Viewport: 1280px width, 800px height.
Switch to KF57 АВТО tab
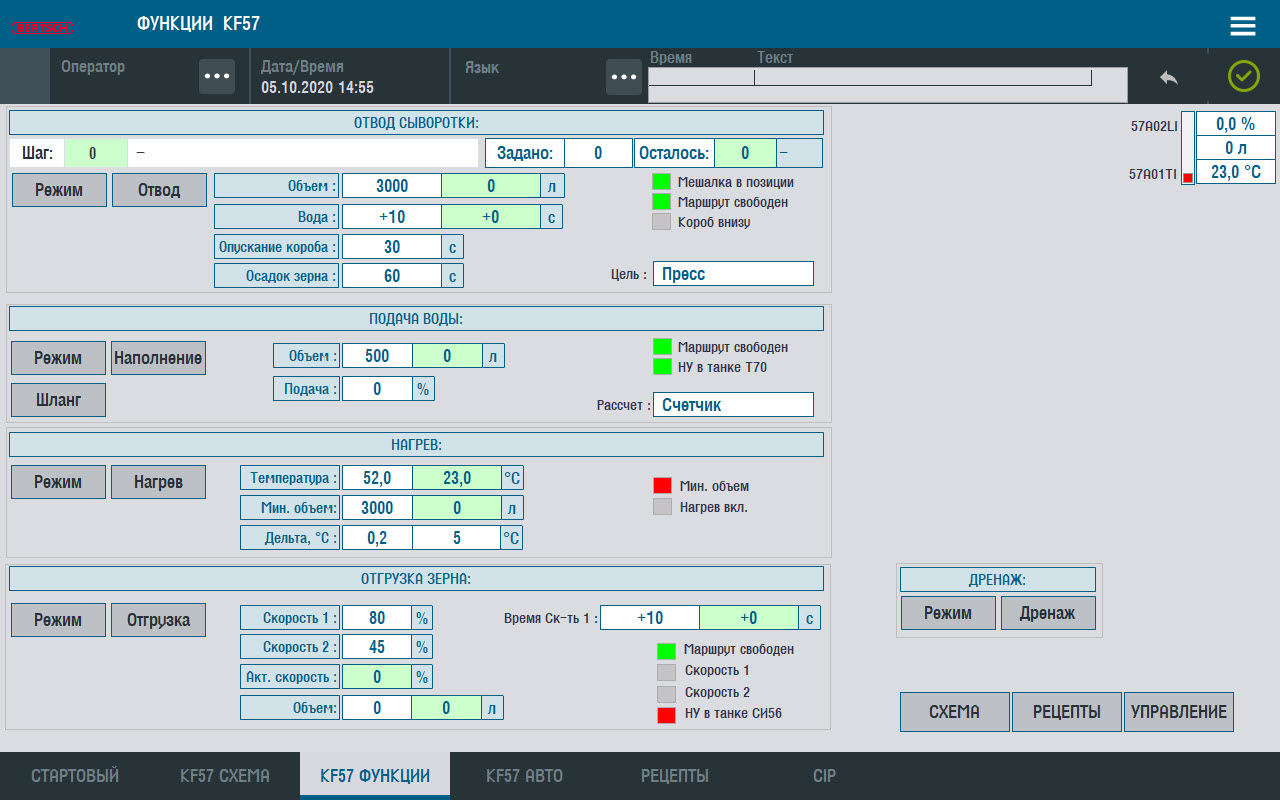pyautogui.click(x=524, y=776)
